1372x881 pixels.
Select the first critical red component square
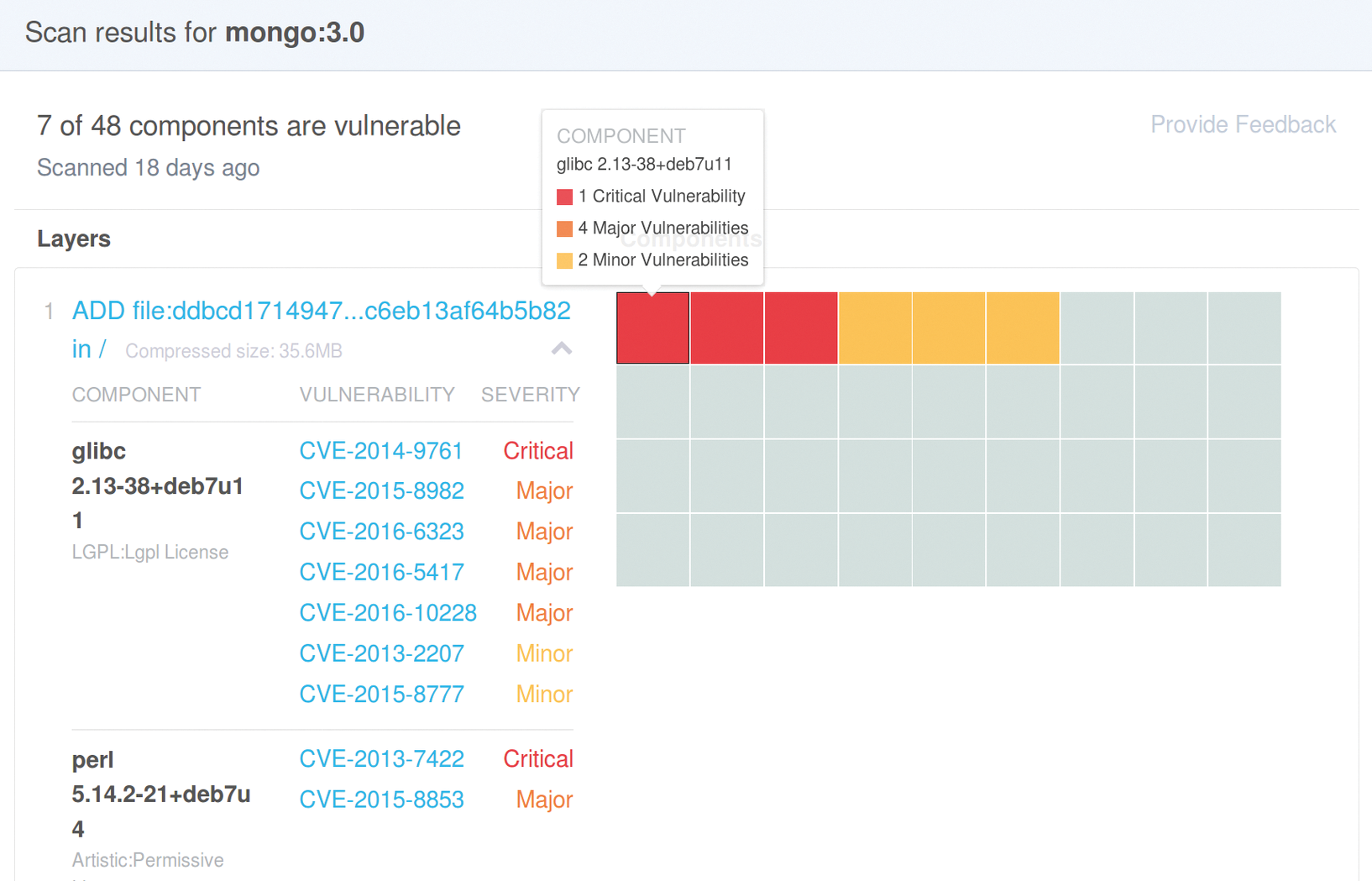point(652,328)
